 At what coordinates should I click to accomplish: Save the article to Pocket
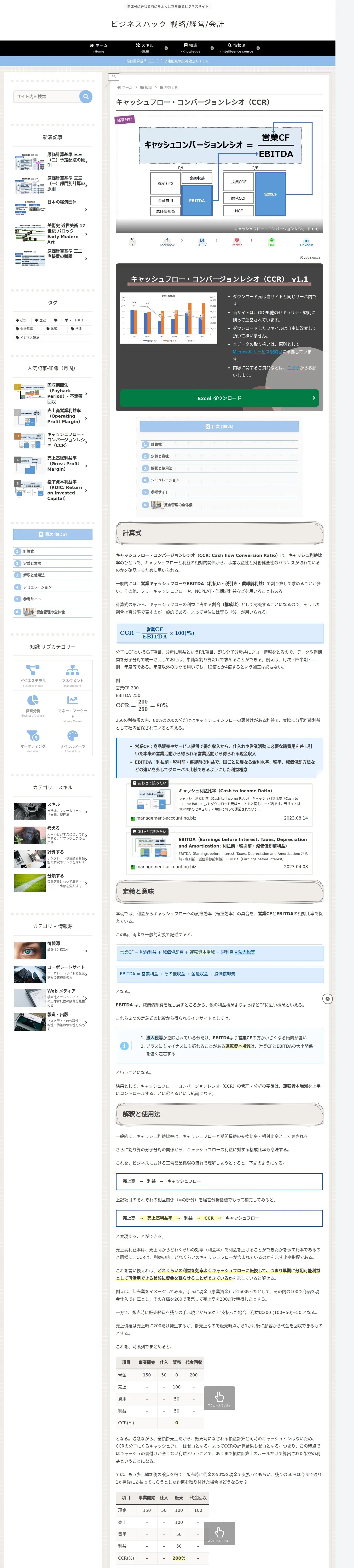tap(237, 242)
